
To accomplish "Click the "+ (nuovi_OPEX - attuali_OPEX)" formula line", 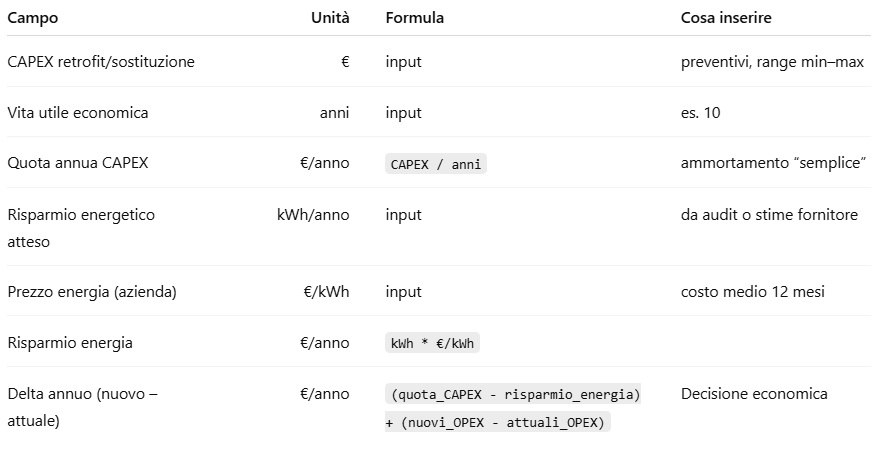I will point(497,423).
